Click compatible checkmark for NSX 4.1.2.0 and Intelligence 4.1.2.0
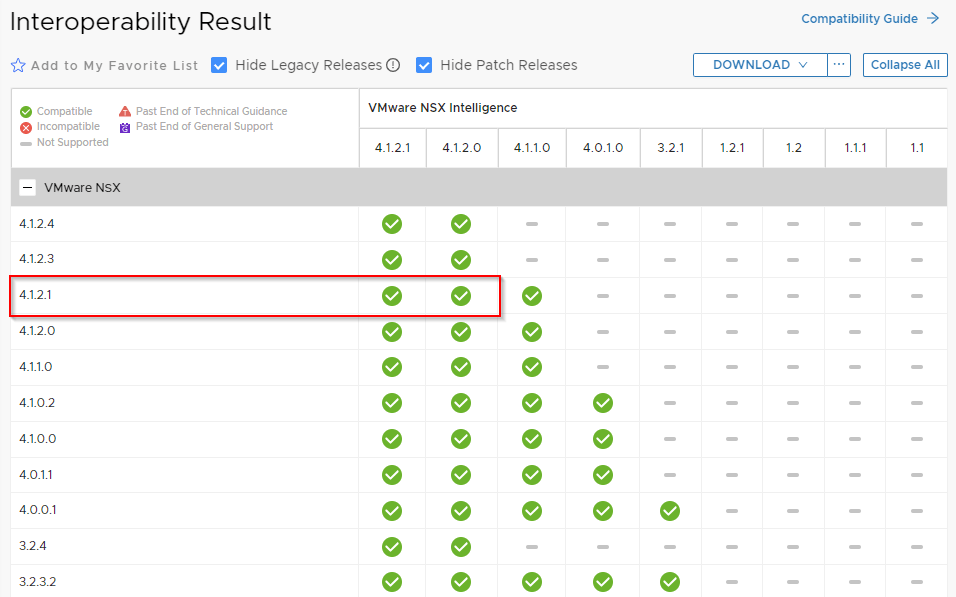 (x=461, y=332)
